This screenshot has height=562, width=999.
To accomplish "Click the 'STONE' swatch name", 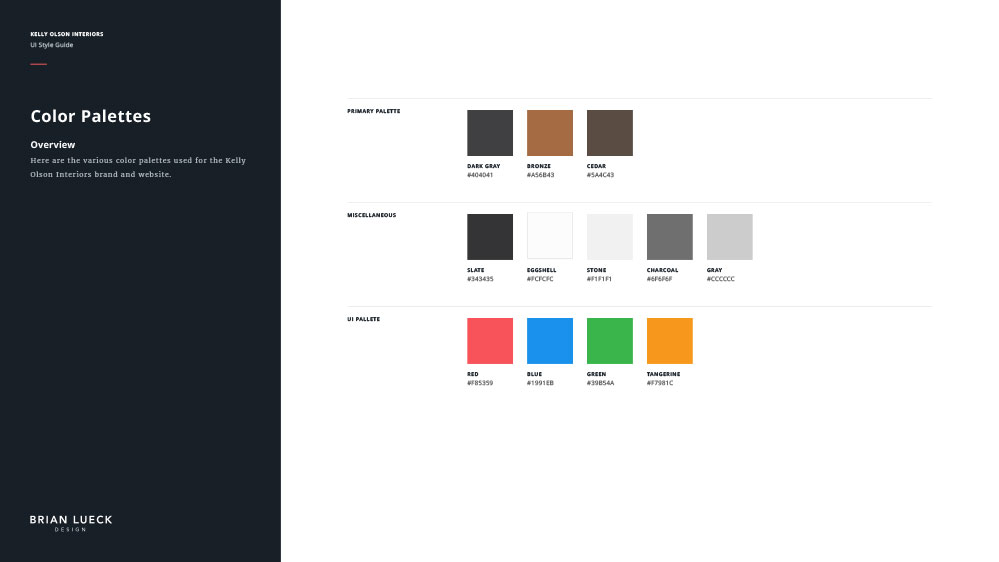I will [596, 270].
